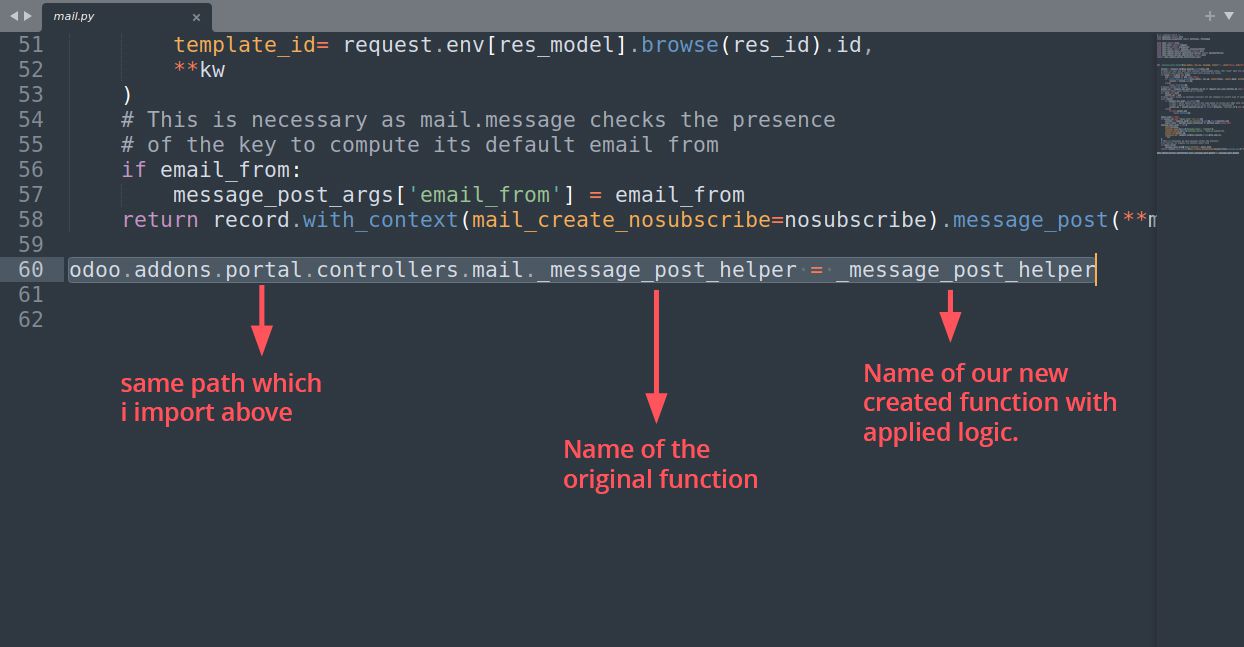Image resolution: width=1244 pixels, height=647 pixels.
Task: Click the string 'email_from' inside brackets
Action: coord(485,195)
